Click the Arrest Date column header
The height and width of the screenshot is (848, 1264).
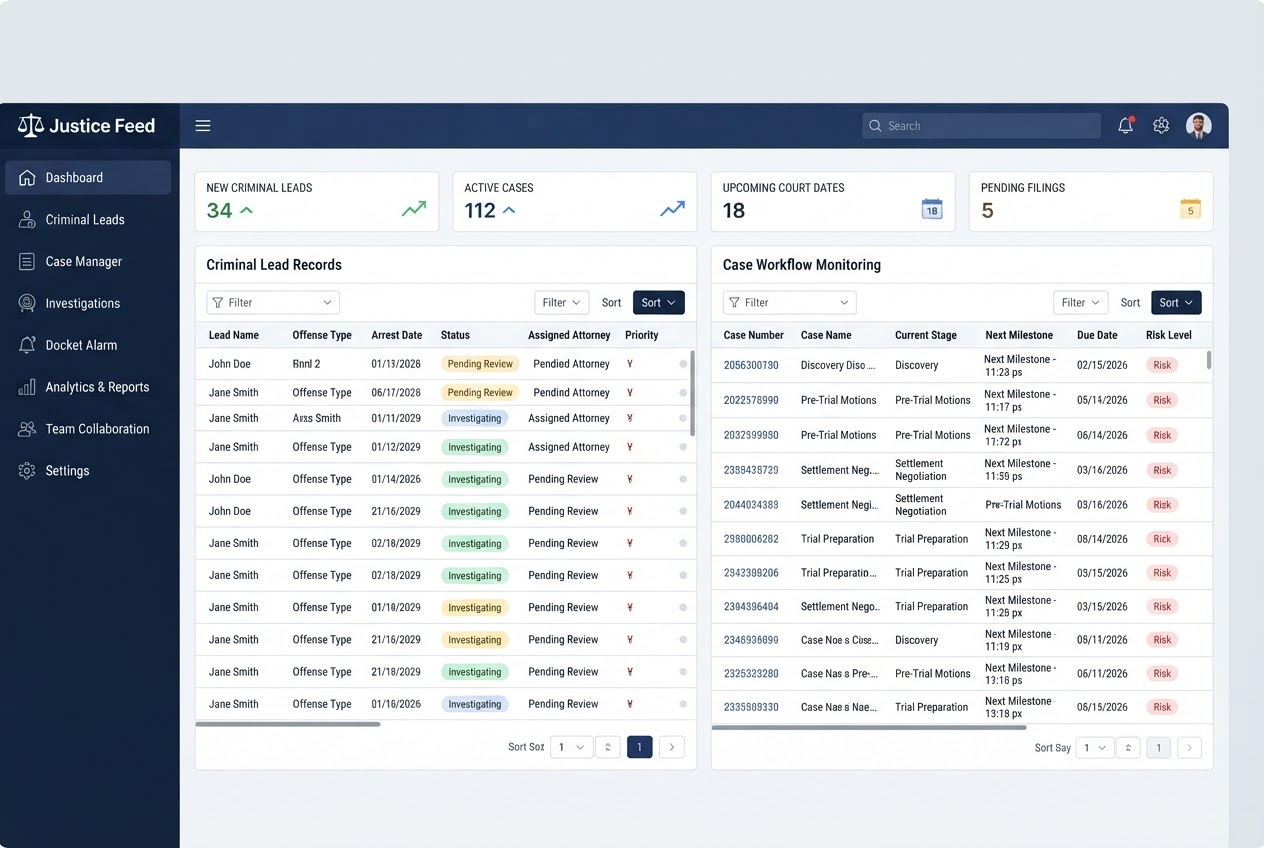(397, 335)
